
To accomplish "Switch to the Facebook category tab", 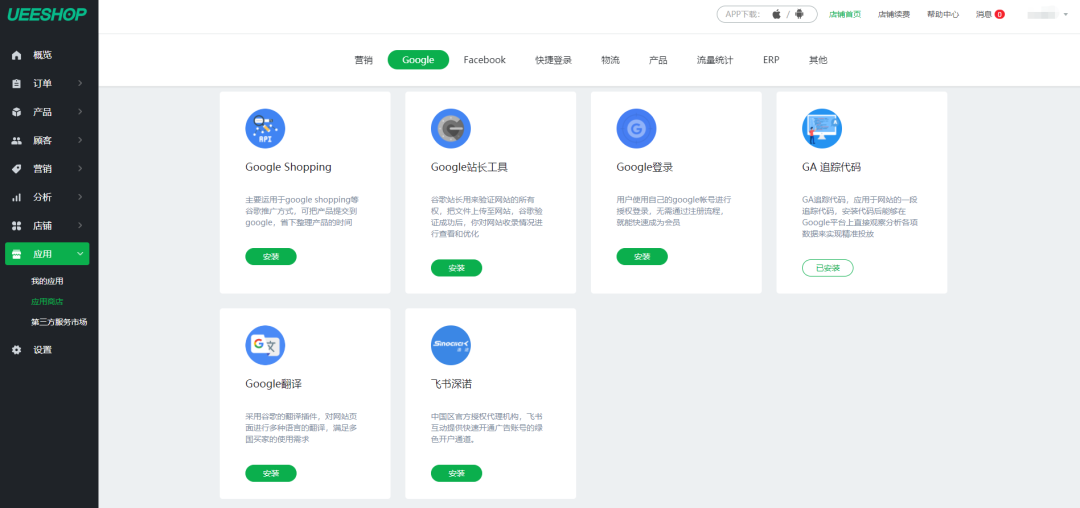I will click(x=484, y=60).
